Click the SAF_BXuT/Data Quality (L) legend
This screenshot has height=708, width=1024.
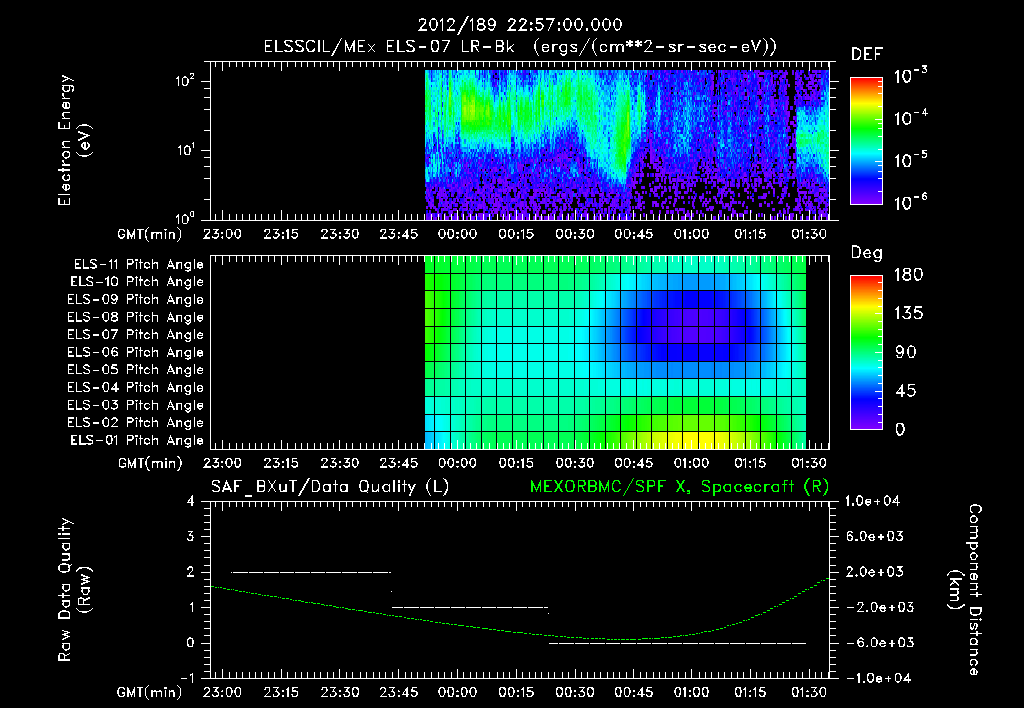pyautogui.click(x=330, y=487)
